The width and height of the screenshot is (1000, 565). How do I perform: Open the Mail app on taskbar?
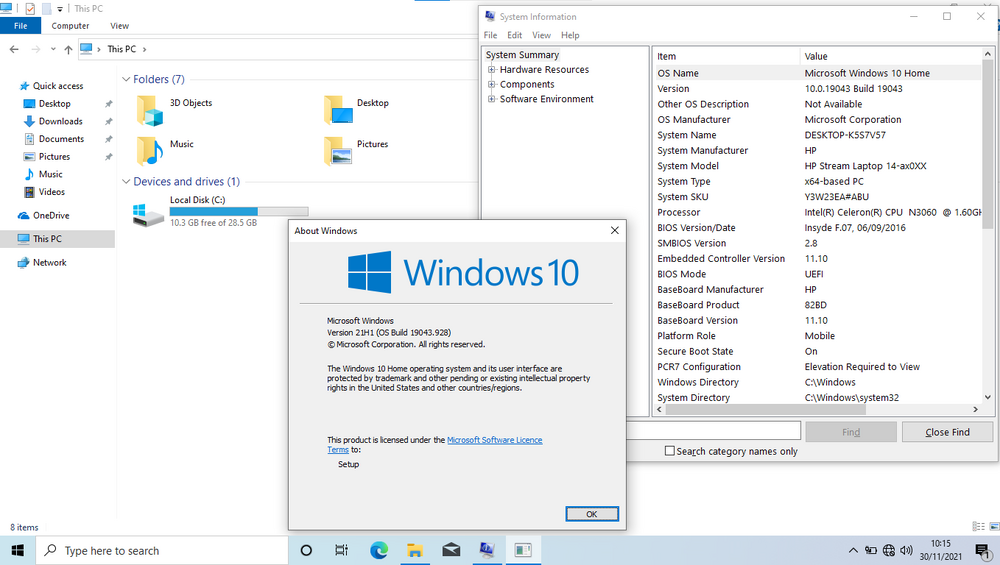tap(451, 550)
